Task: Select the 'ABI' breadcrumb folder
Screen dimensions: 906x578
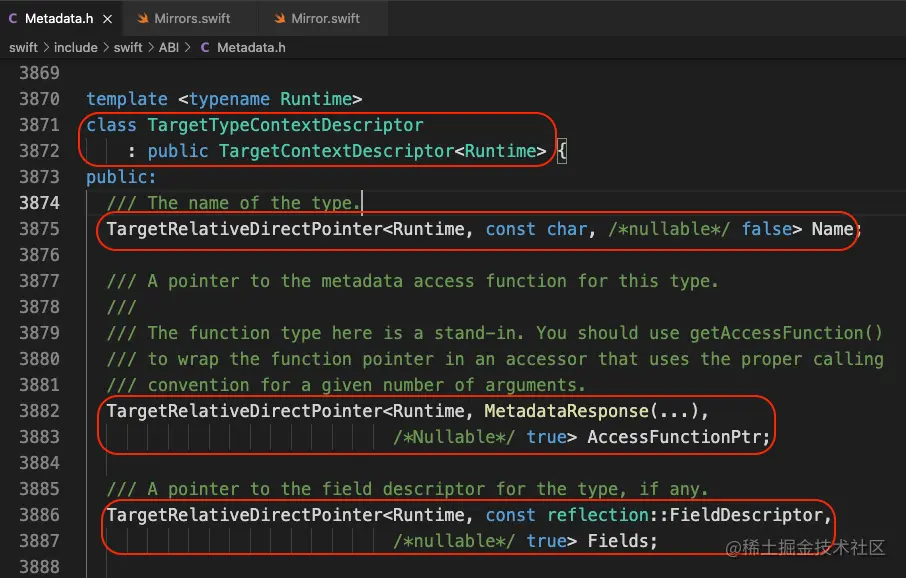Action: click(169, 47)
